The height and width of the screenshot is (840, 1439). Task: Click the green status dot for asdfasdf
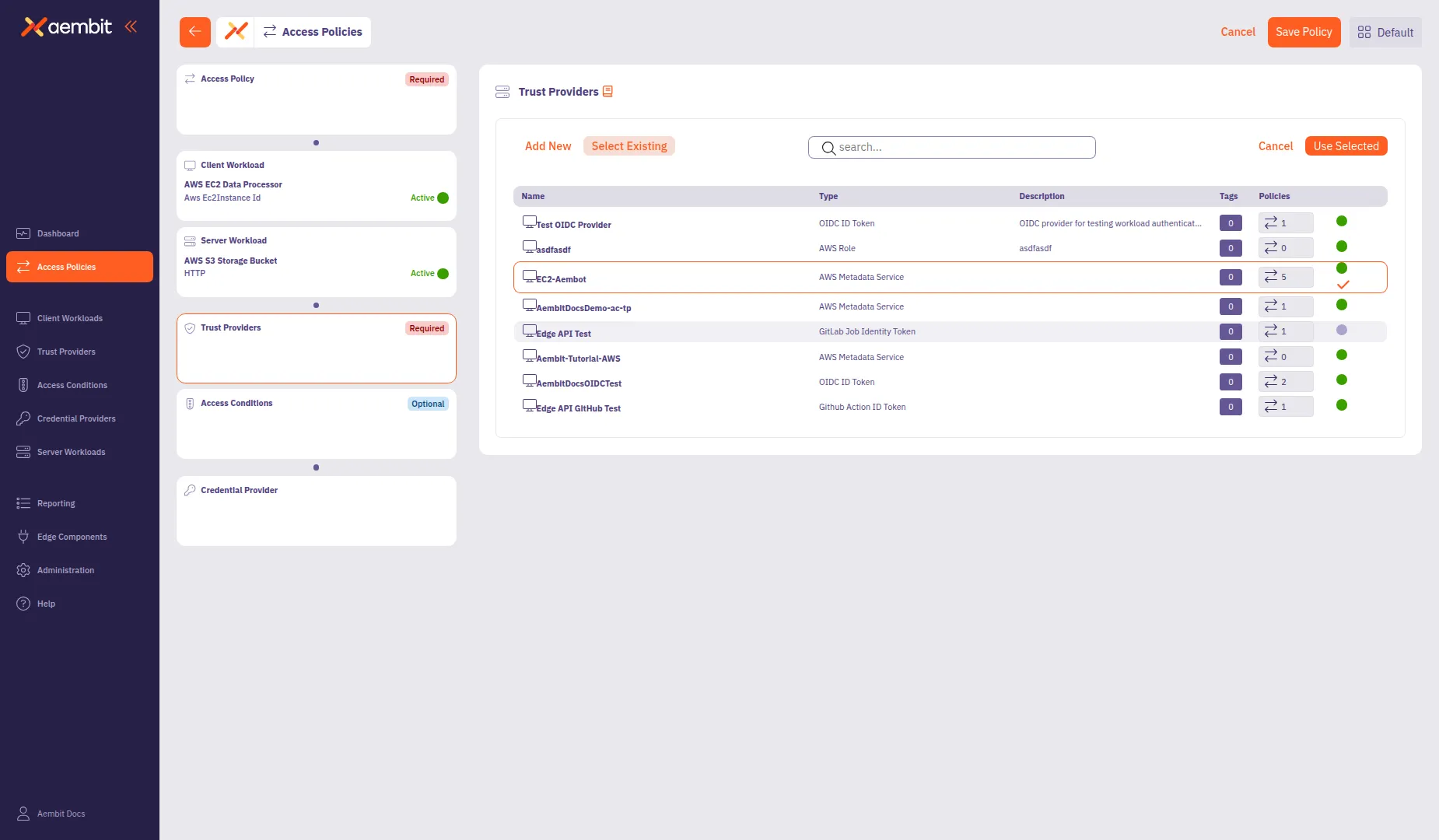click(x=1341, y=247)
